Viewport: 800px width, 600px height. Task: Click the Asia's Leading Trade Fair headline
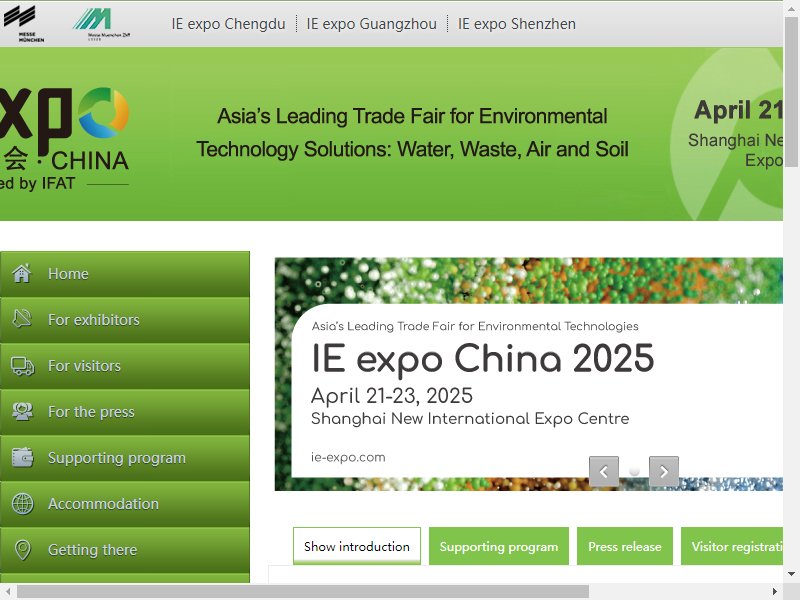tap(412, 133)
